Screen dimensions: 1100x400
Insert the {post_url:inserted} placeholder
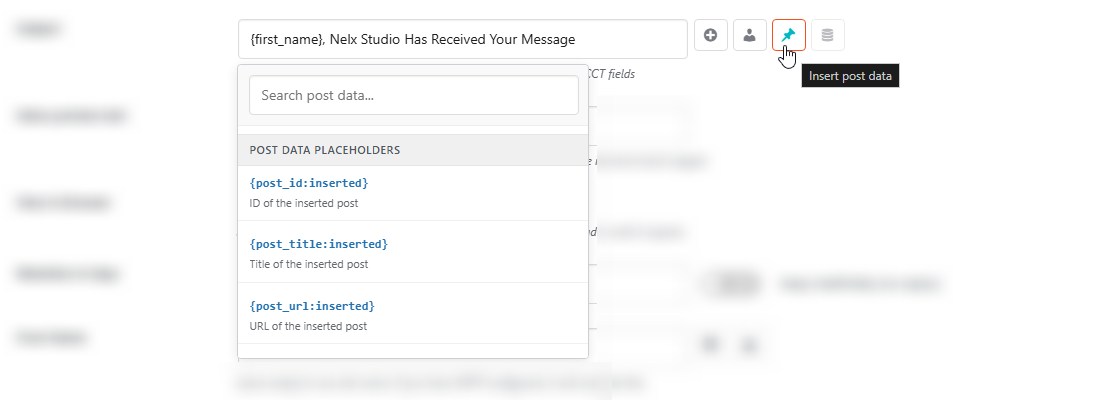[x=312, y=306]
